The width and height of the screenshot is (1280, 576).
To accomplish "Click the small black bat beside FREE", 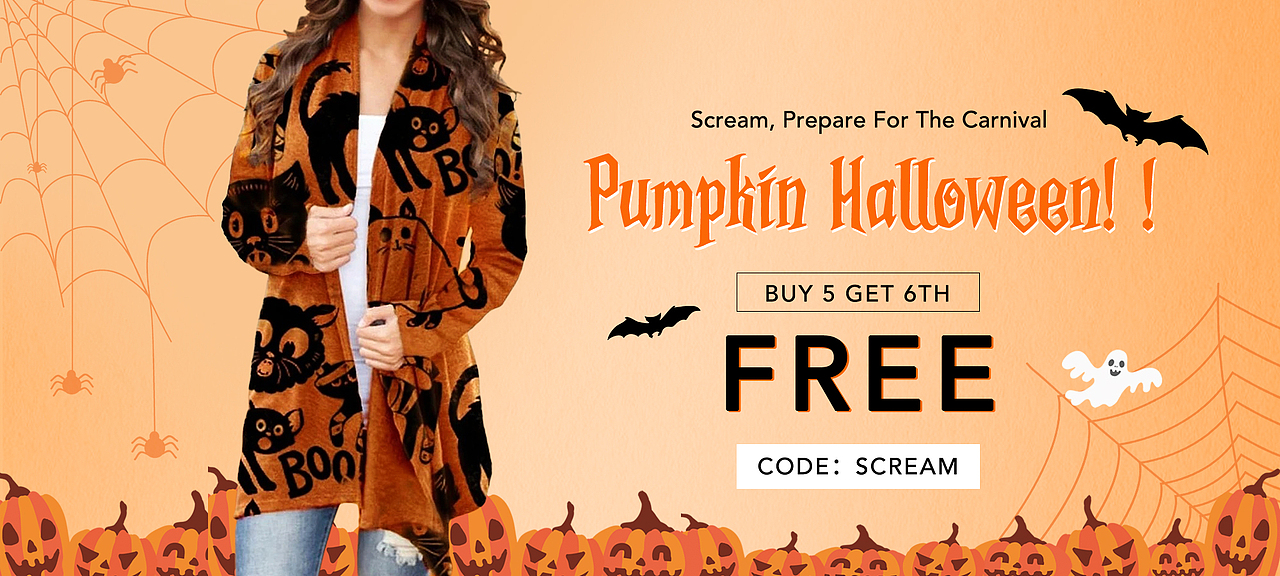I will [654, 323].
